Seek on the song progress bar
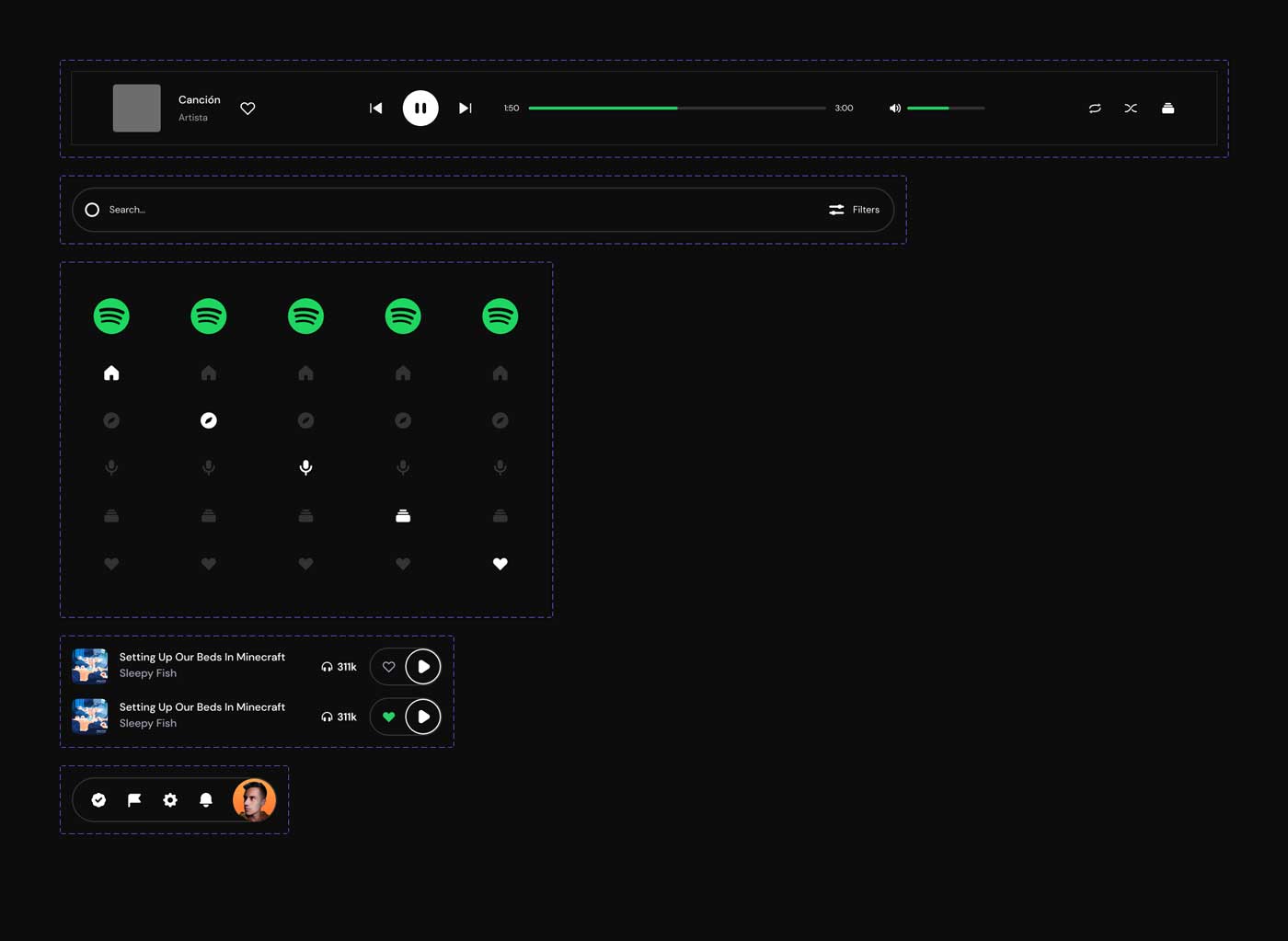The height and width of the screenshot is (941, 1288). pyautogui.click(x=677, y=109)
